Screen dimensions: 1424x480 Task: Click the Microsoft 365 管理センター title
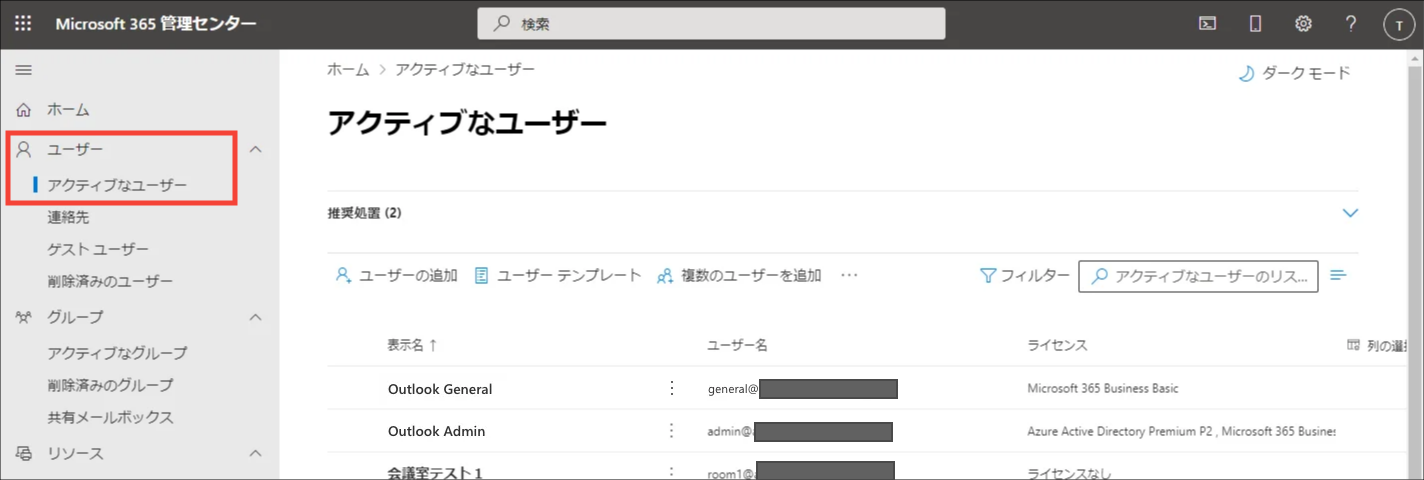156,24
